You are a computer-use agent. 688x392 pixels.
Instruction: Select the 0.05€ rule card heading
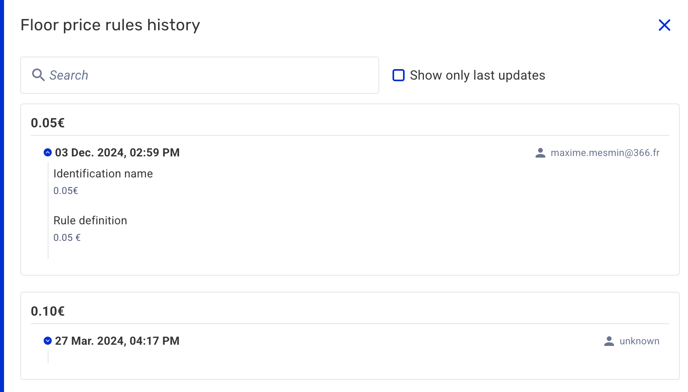tap(47, 123)
